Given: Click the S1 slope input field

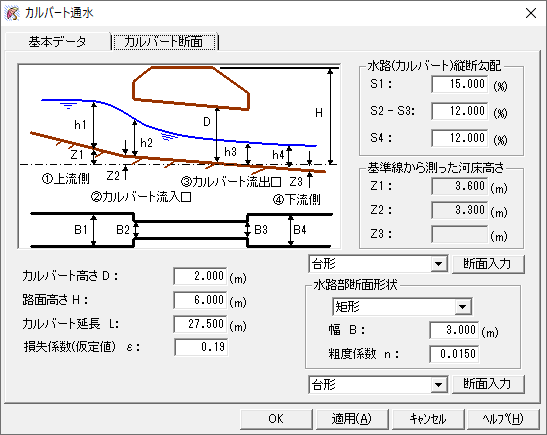Looking at the screenshot, I should point(459,84).
